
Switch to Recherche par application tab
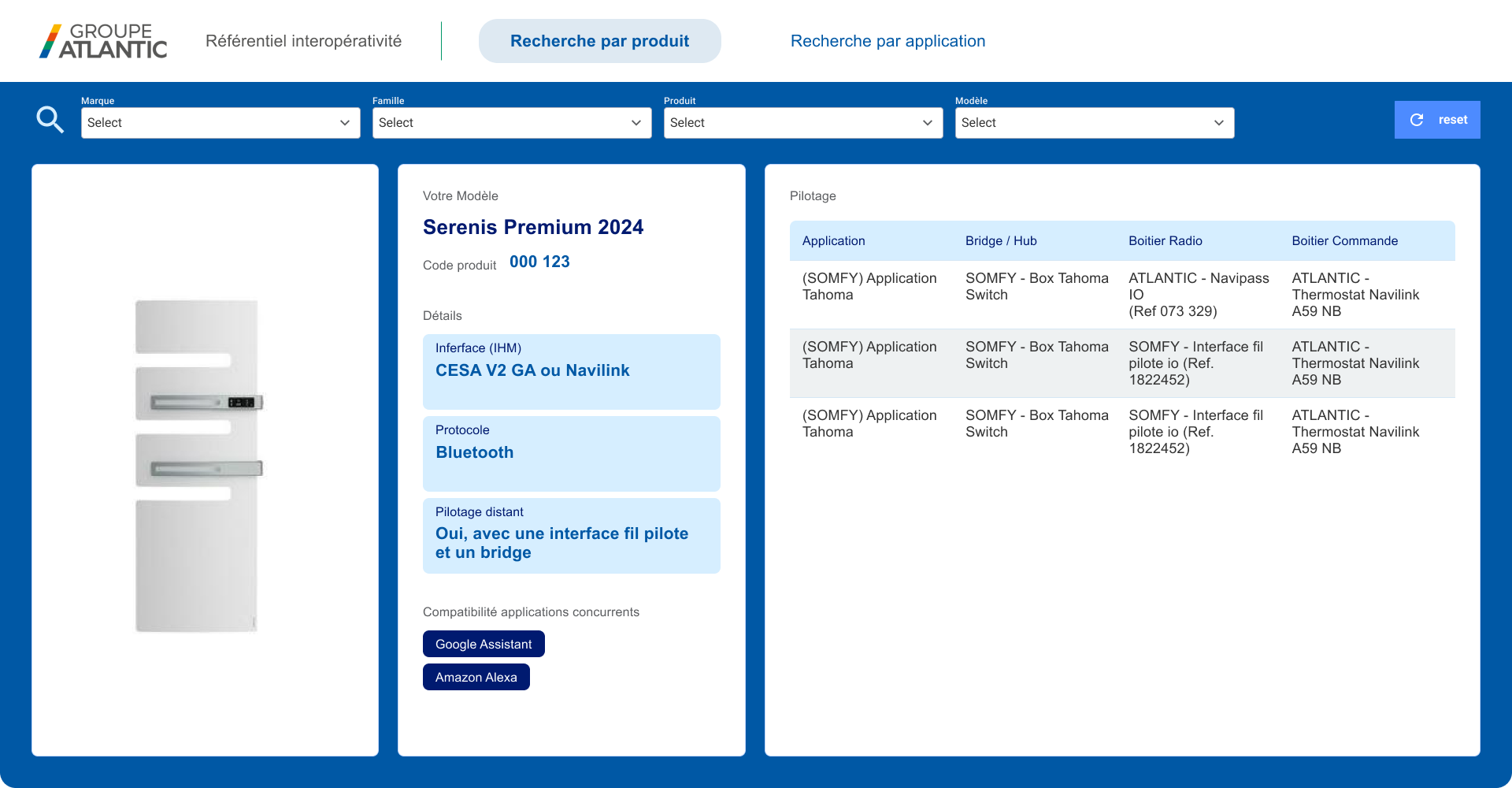click(888, 41)
